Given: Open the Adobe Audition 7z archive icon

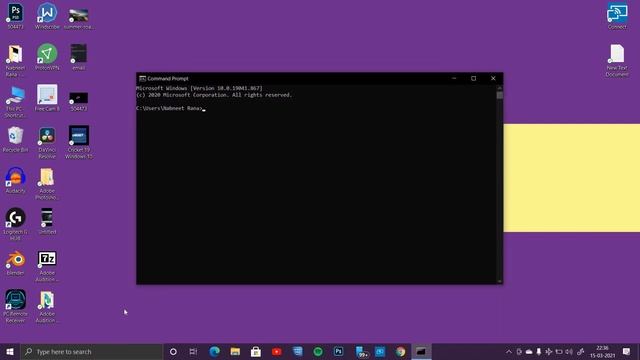Looking at the screenshot, I should click(x=47, y=266).
